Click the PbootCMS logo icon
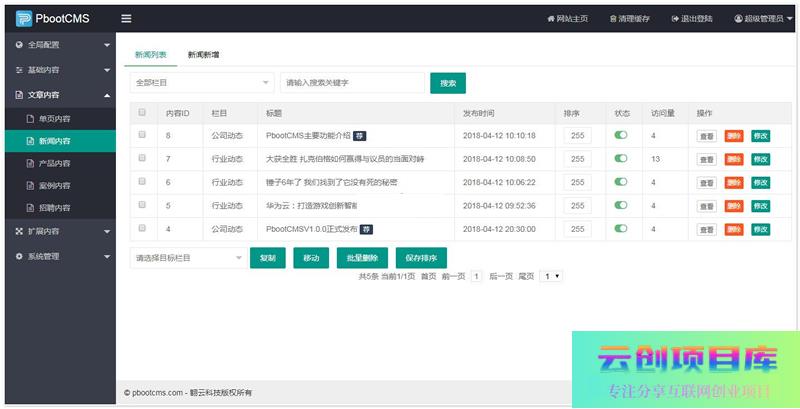This screenshot has height=409, width=800. (23, 18)
